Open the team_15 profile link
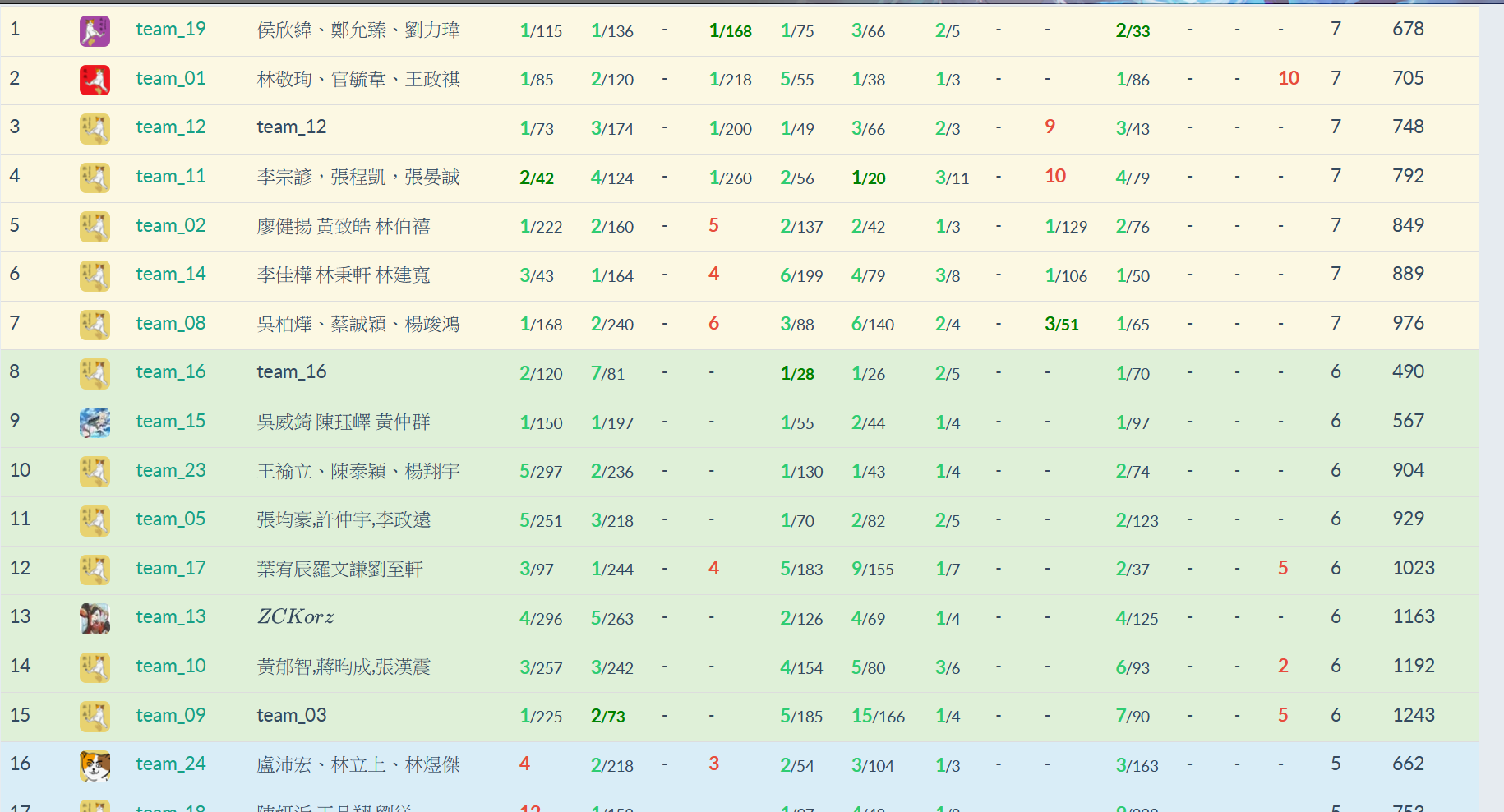The image size is (1504, 812). (x=171, y=422)
